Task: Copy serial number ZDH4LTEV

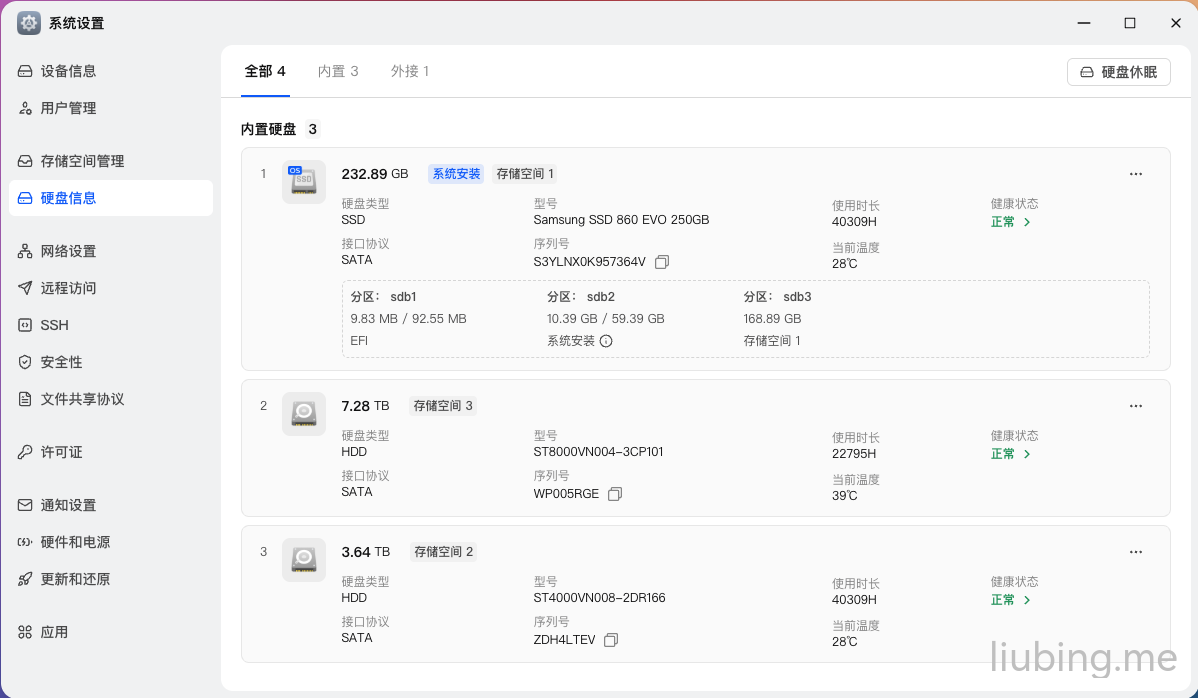Action: coord(611,640)
